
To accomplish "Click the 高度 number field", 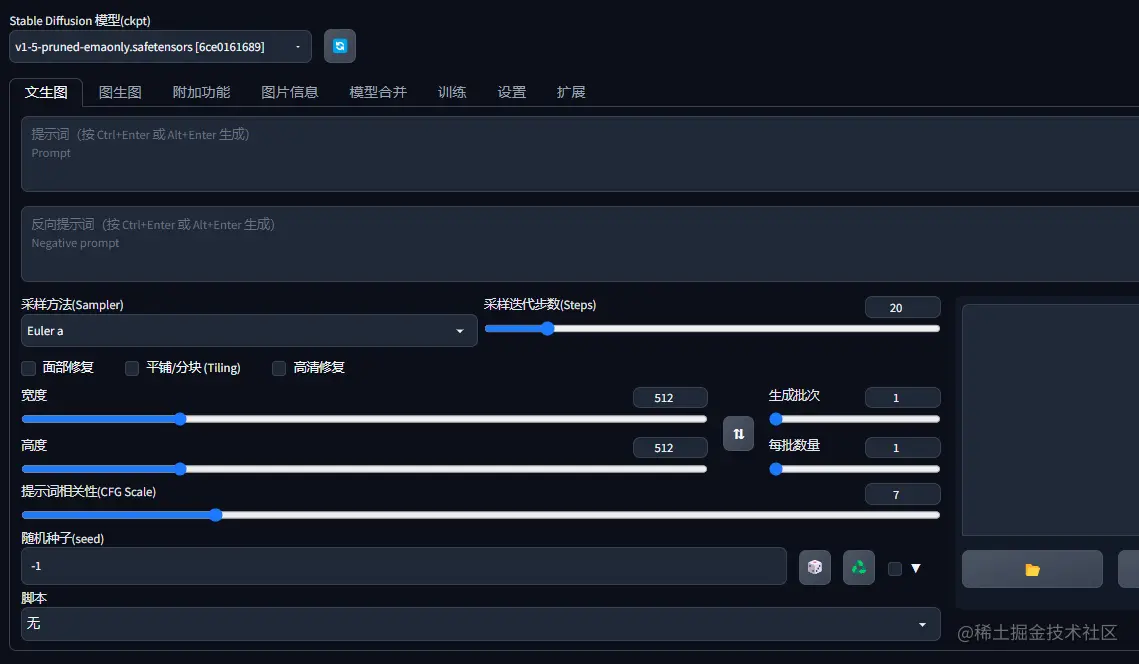I will [x=670, y=448].
